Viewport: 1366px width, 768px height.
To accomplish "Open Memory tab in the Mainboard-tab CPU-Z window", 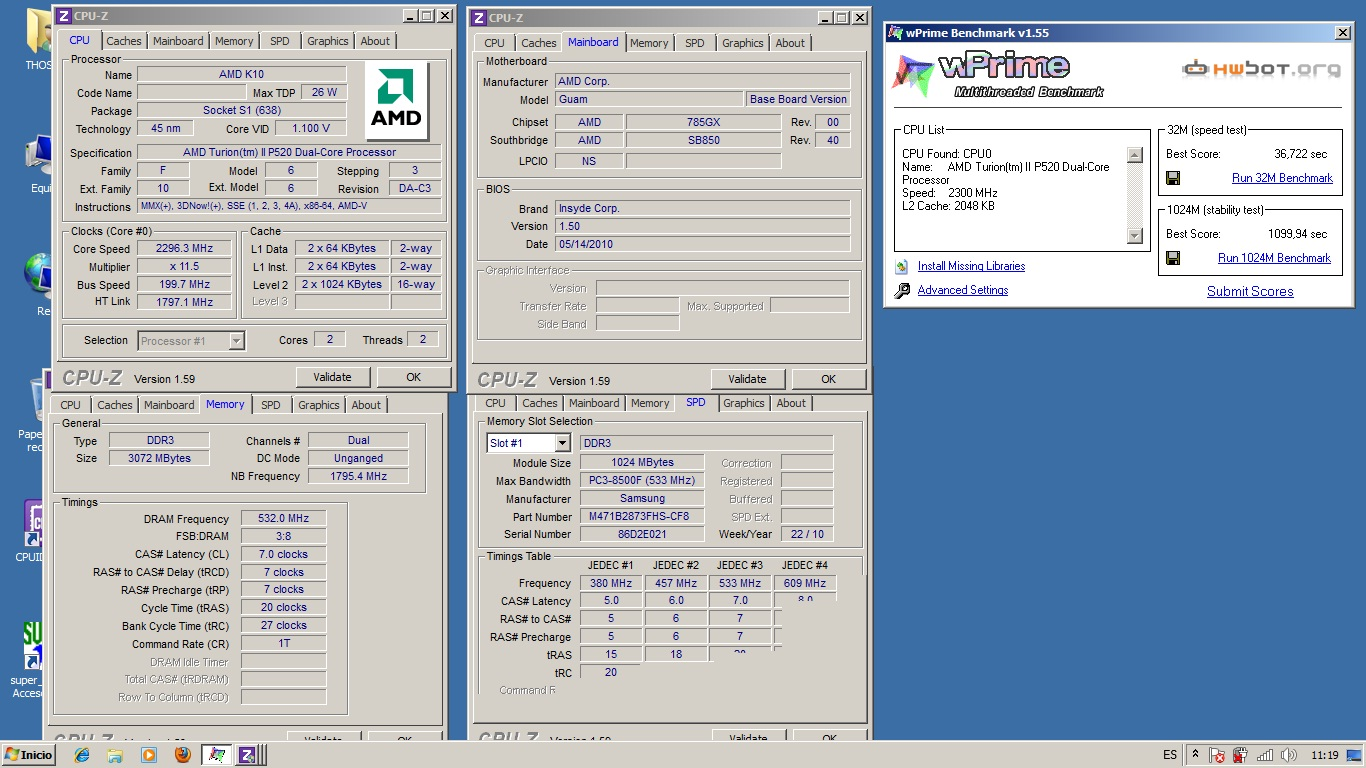I will pyautogui.click(x=649, y=43).
